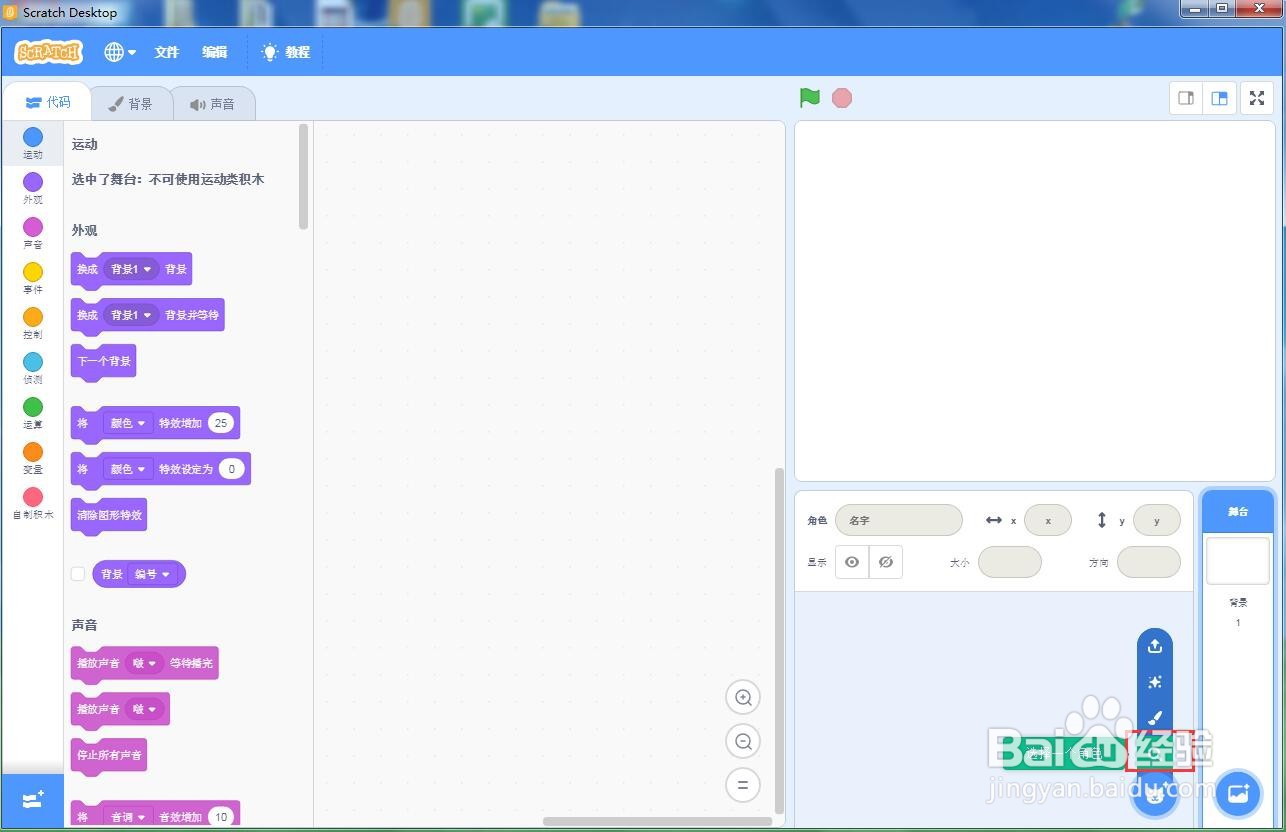Click the sprite 名字 input field
The width and height of the screenshot is (1286, 832).
click(899, 520)
